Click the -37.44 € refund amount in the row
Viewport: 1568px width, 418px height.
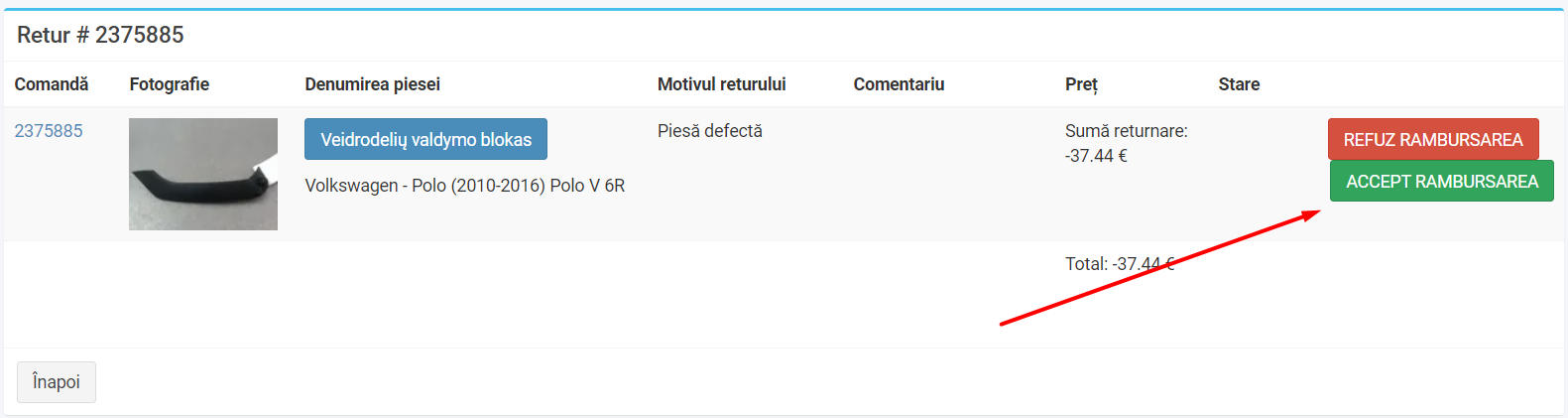pyautogui.click(x=1096, y=156)
